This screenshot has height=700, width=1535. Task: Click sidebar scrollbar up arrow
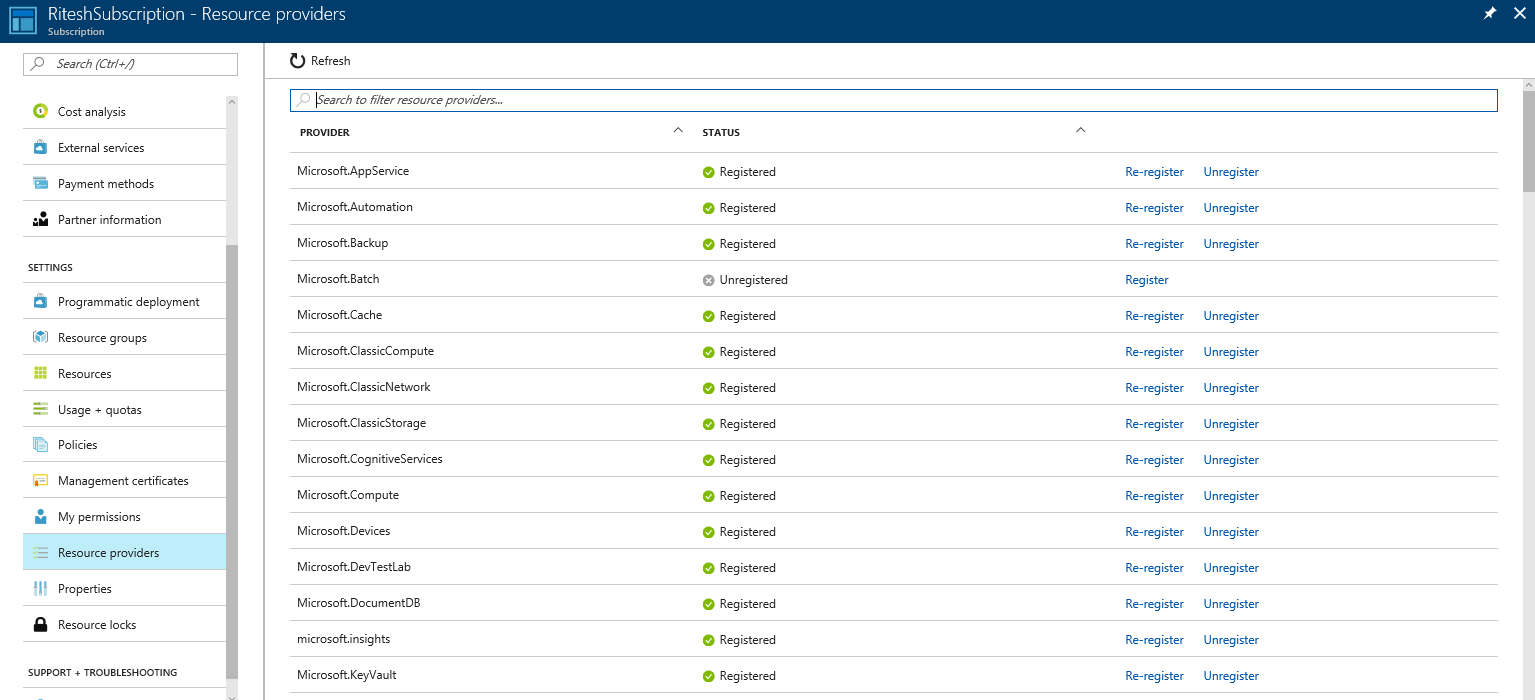click(232, 101)
